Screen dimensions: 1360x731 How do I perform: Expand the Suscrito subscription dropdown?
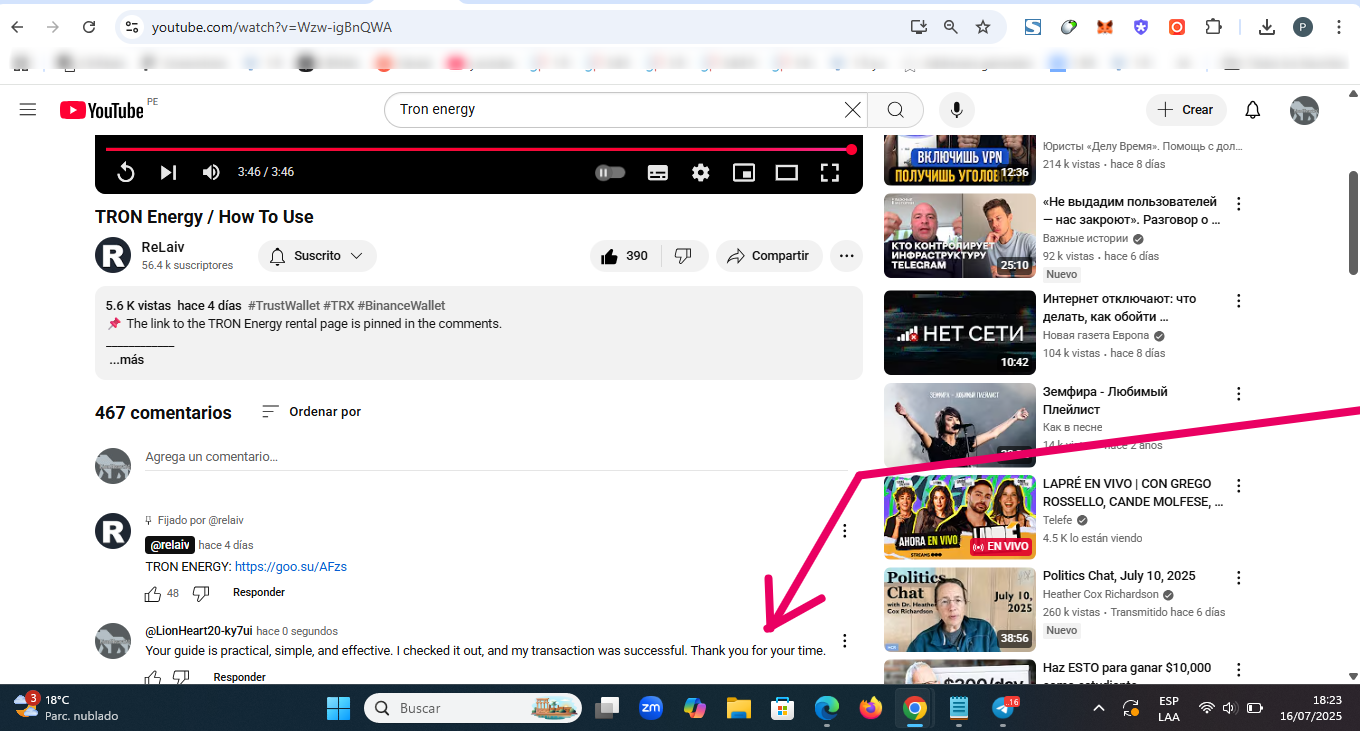tap(317, 256)
